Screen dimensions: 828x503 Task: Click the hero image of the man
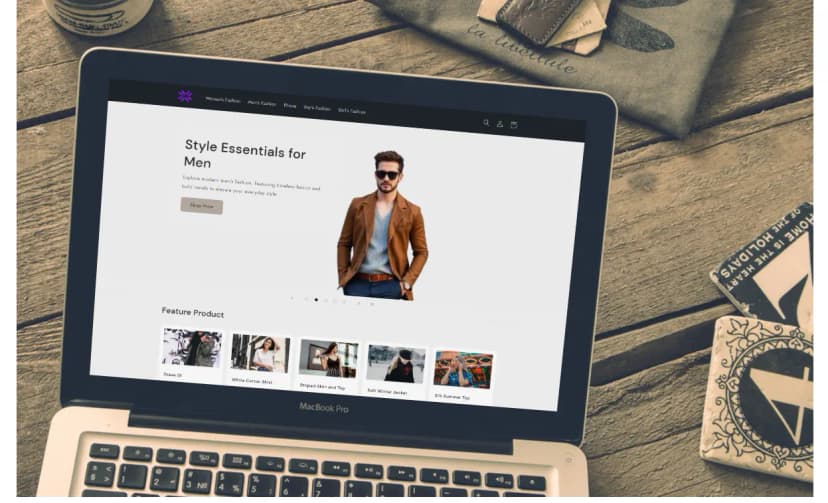[384, 226]
